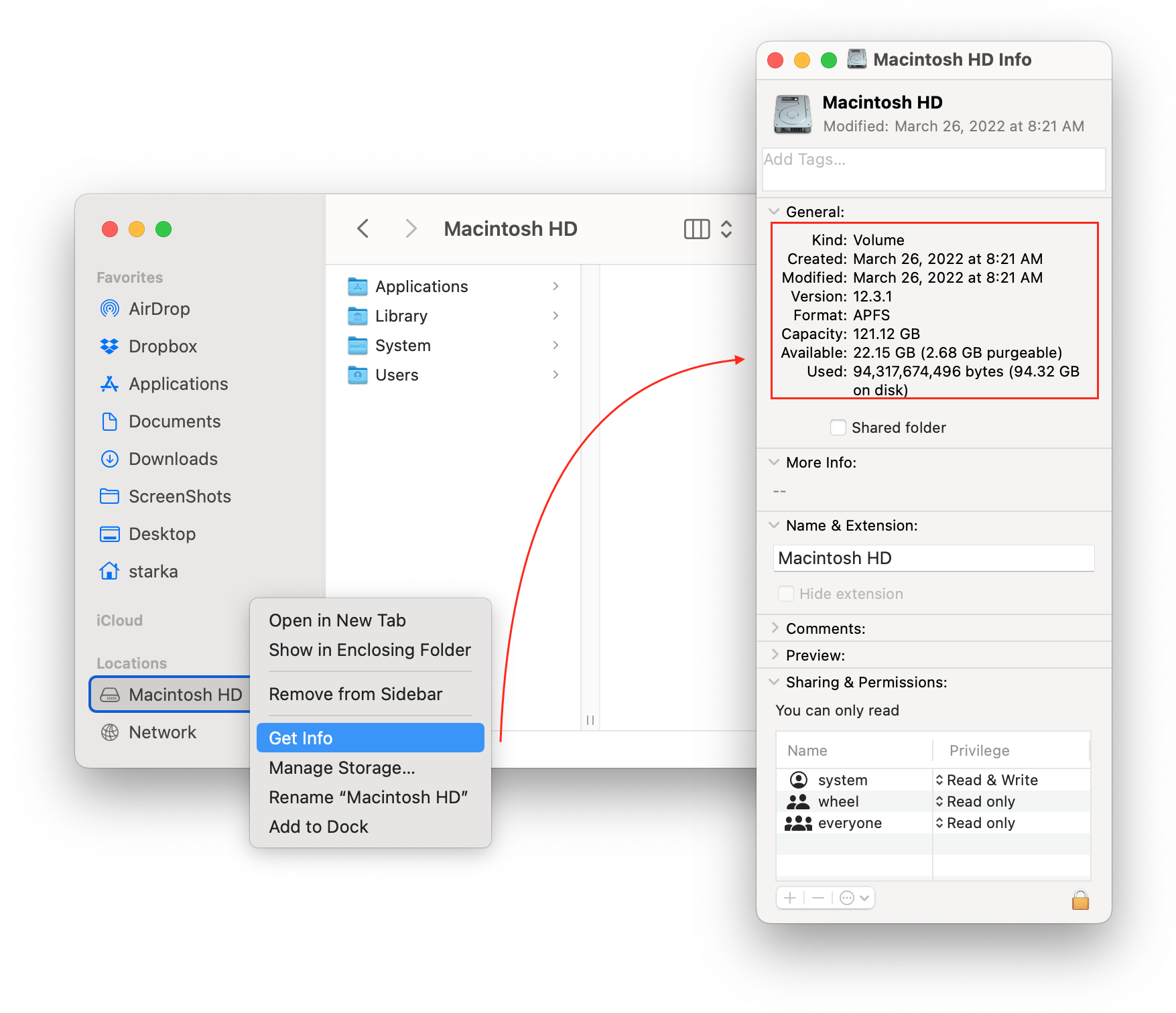Choose Open in New Tab from context menu
The image size is (1176, 1013).
[371, 620]
